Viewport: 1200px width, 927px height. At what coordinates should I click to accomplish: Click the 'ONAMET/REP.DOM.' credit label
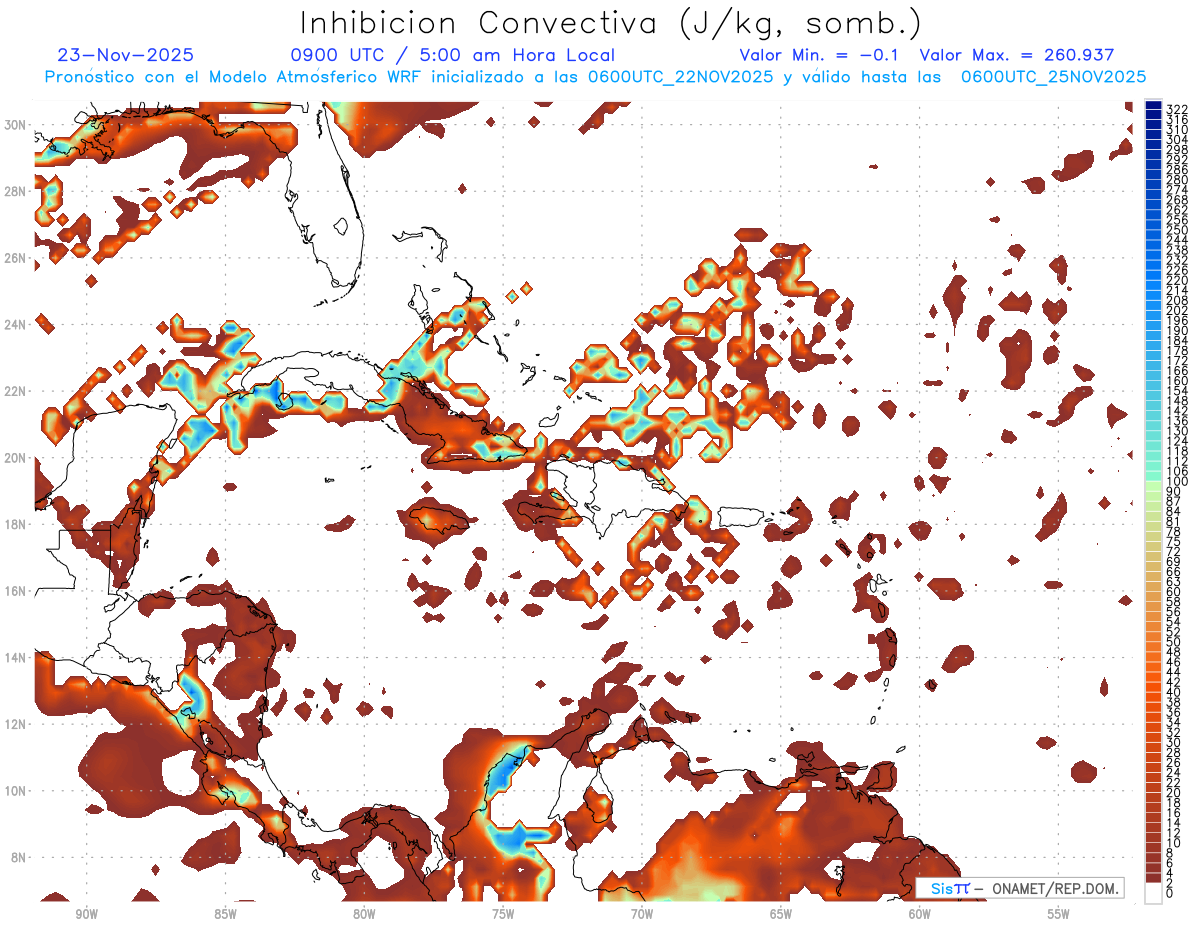(x=1055, y=888)
